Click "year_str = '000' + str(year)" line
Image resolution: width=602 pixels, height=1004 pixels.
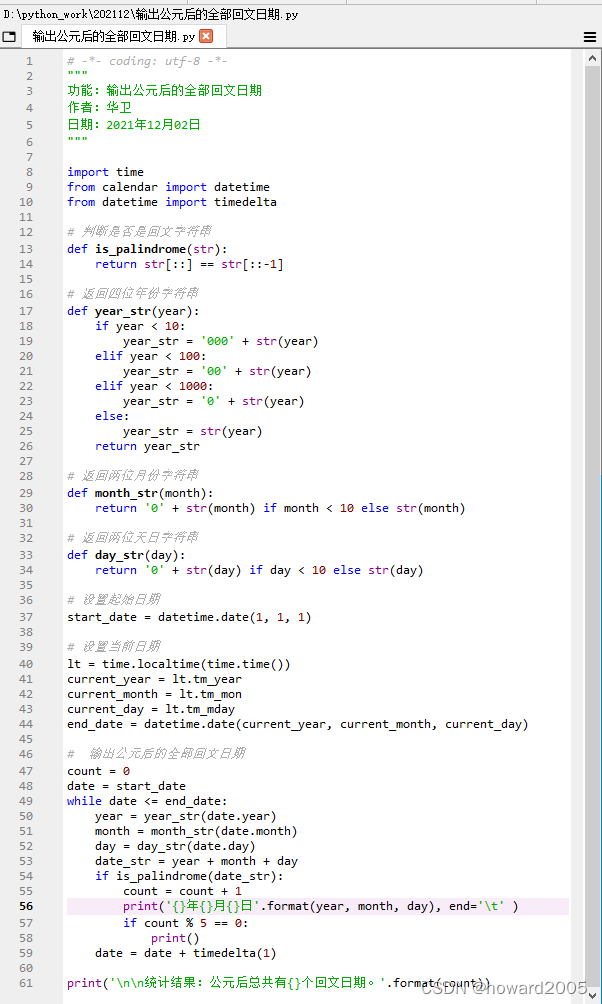click(x=220, y=341)
